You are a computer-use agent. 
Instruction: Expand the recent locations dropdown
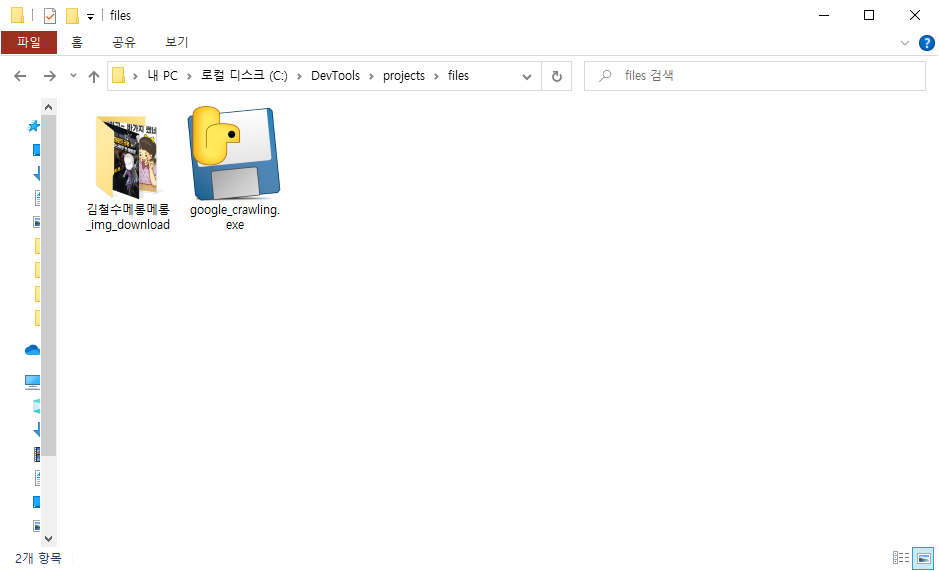click(x=73, y=76)
